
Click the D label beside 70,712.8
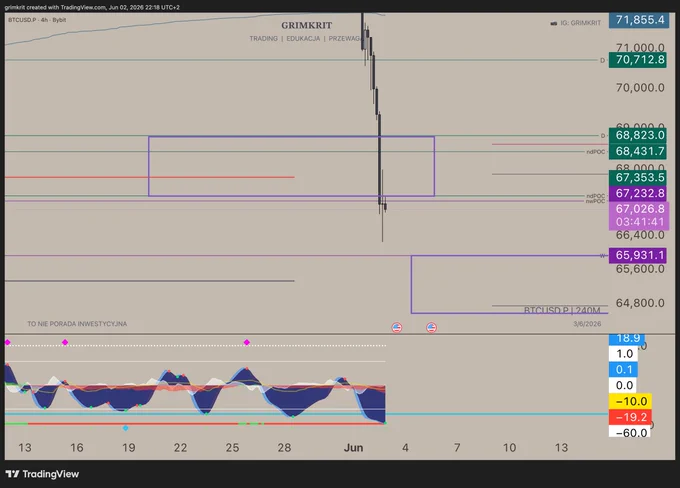coord(602,60)
